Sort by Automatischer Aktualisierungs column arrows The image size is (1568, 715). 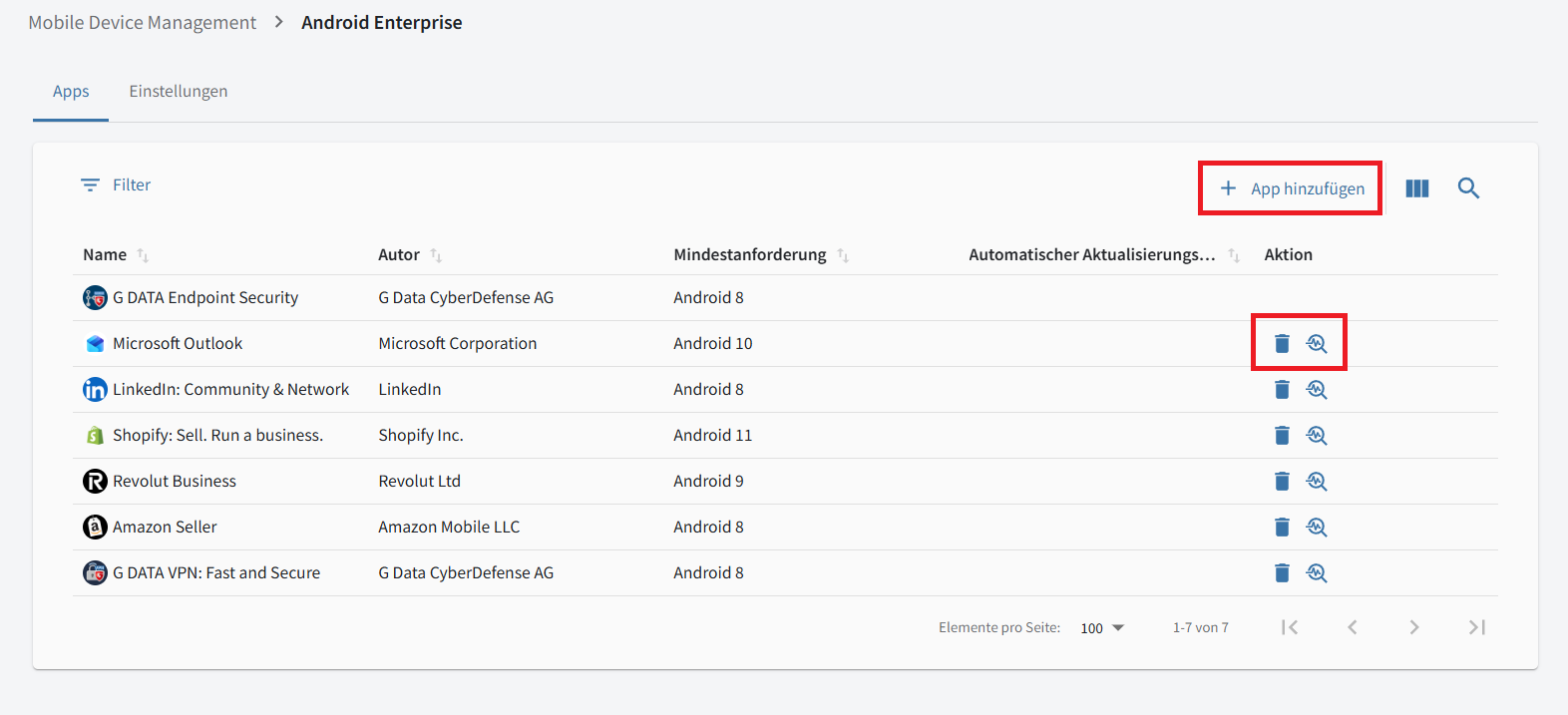1234,256
